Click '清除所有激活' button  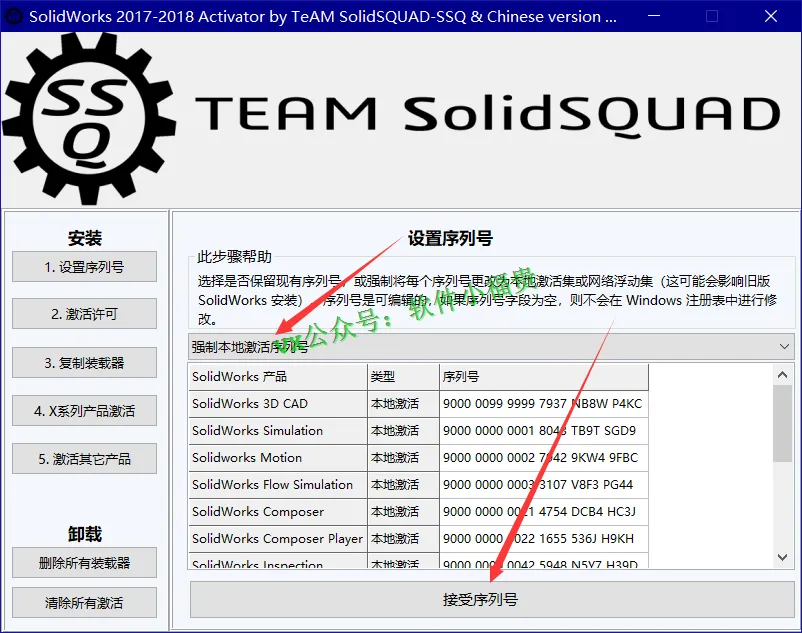pos(84,602)
